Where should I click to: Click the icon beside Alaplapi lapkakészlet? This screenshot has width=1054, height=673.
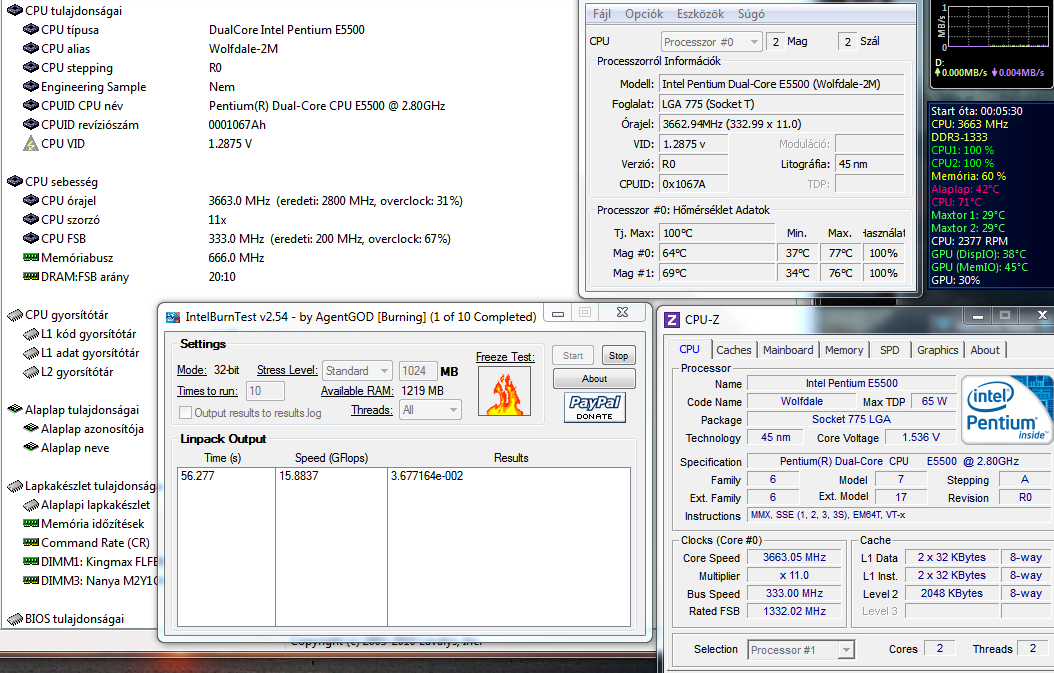31,505
